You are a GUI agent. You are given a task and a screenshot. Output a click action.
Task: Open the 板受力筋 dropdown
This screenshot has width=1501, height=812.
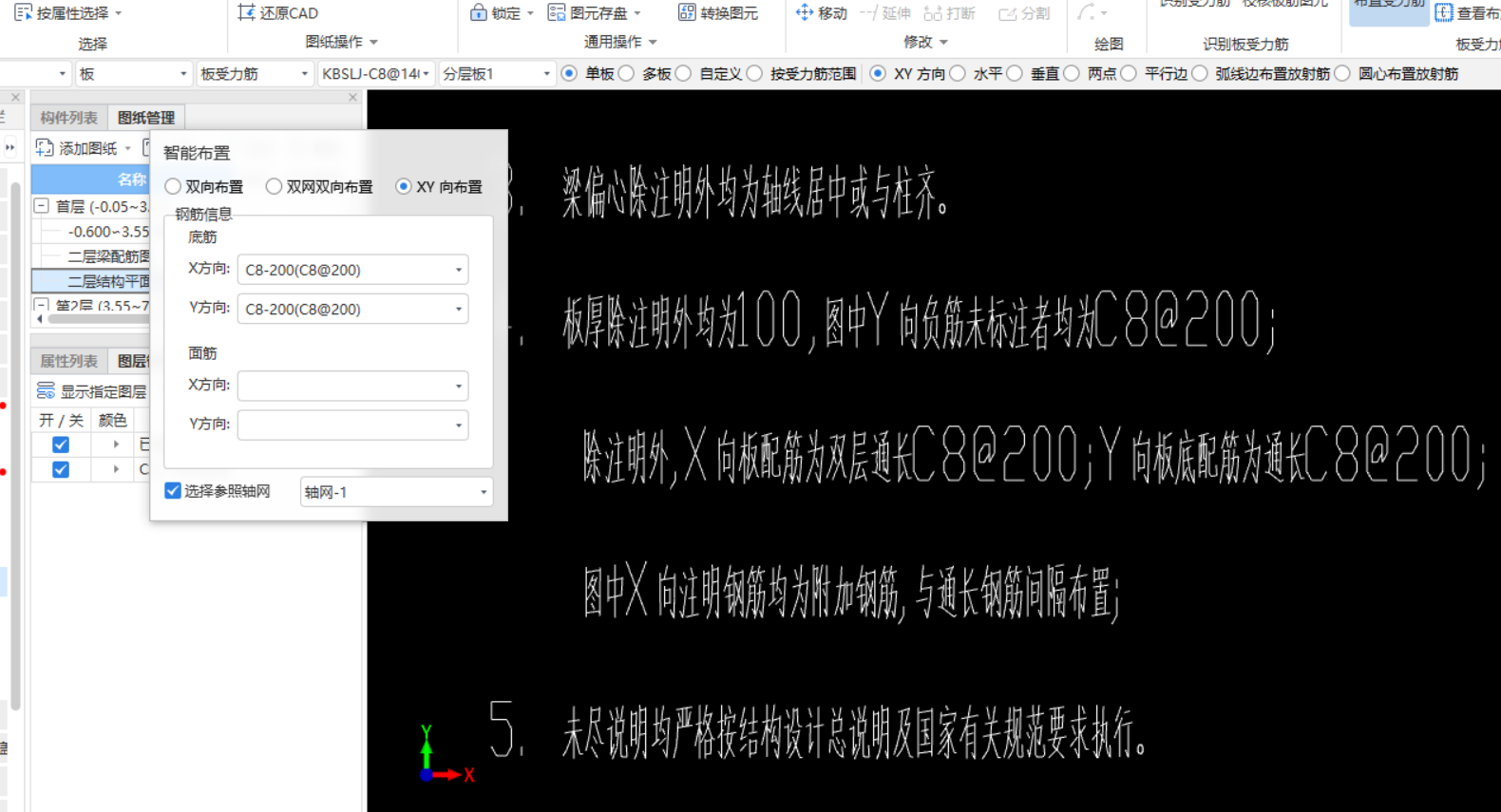[x=255, y=73]
